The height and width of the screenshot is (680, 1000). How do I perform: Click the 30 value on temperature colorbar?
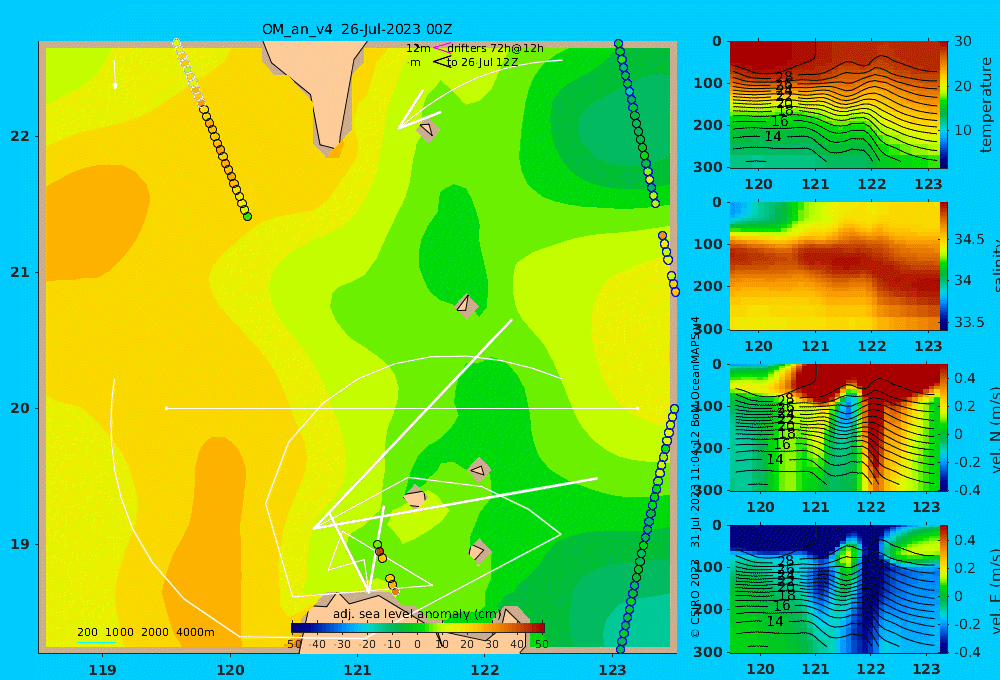[x=962, y=41]
